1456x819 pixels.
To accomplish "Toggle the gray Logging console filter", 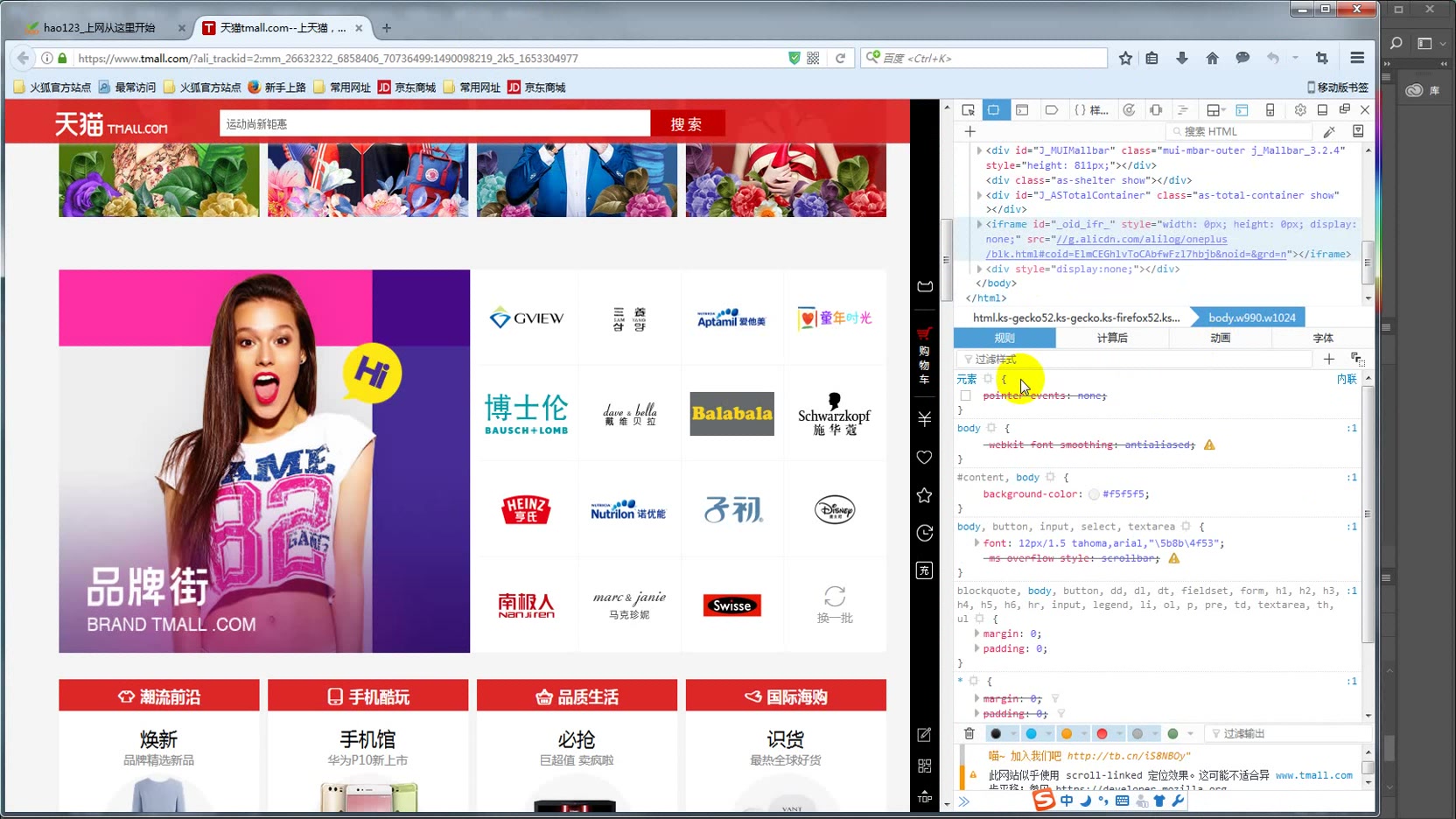I will [x=1137, y=733].
